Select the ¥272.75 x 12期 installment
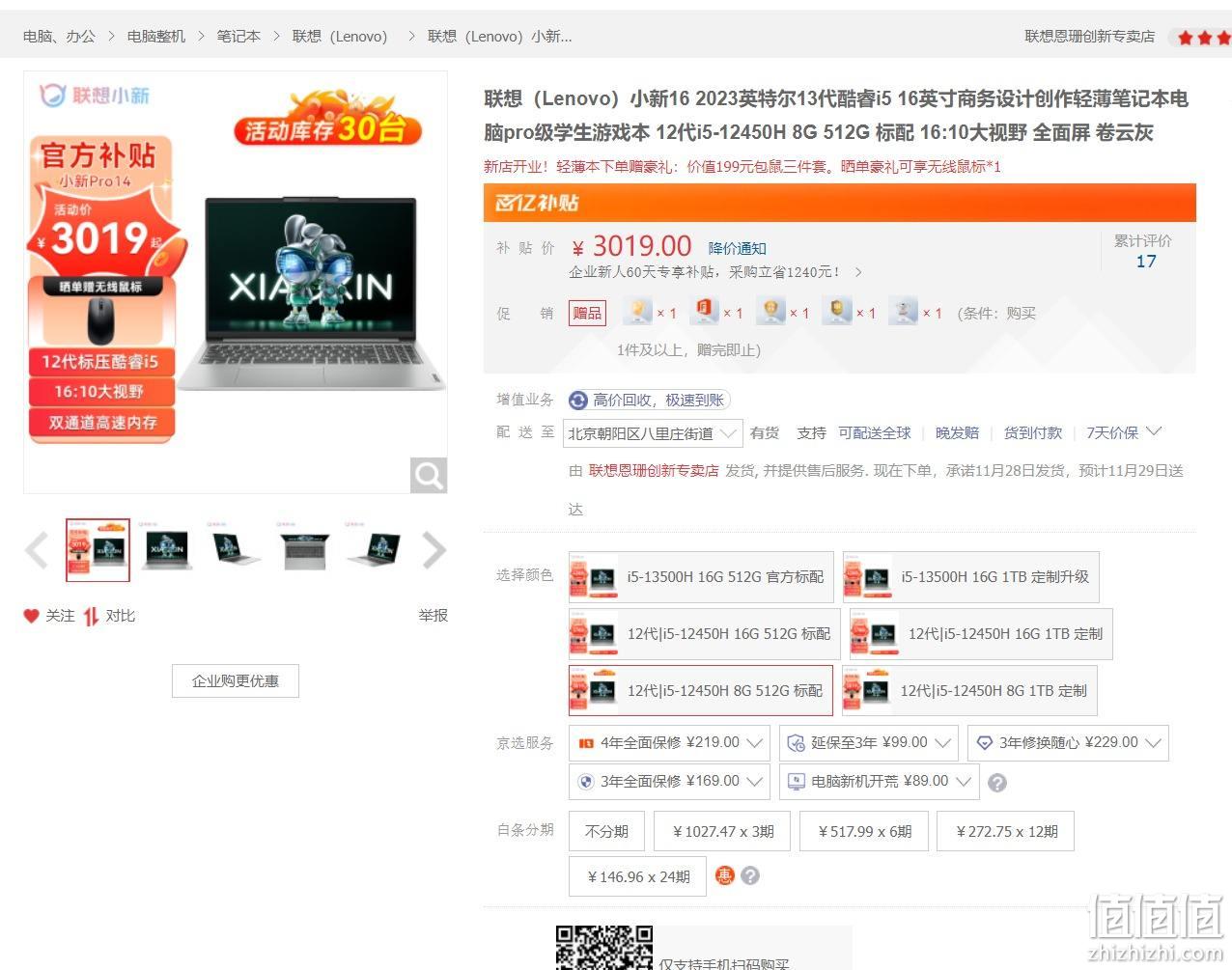 (1006, 831)
